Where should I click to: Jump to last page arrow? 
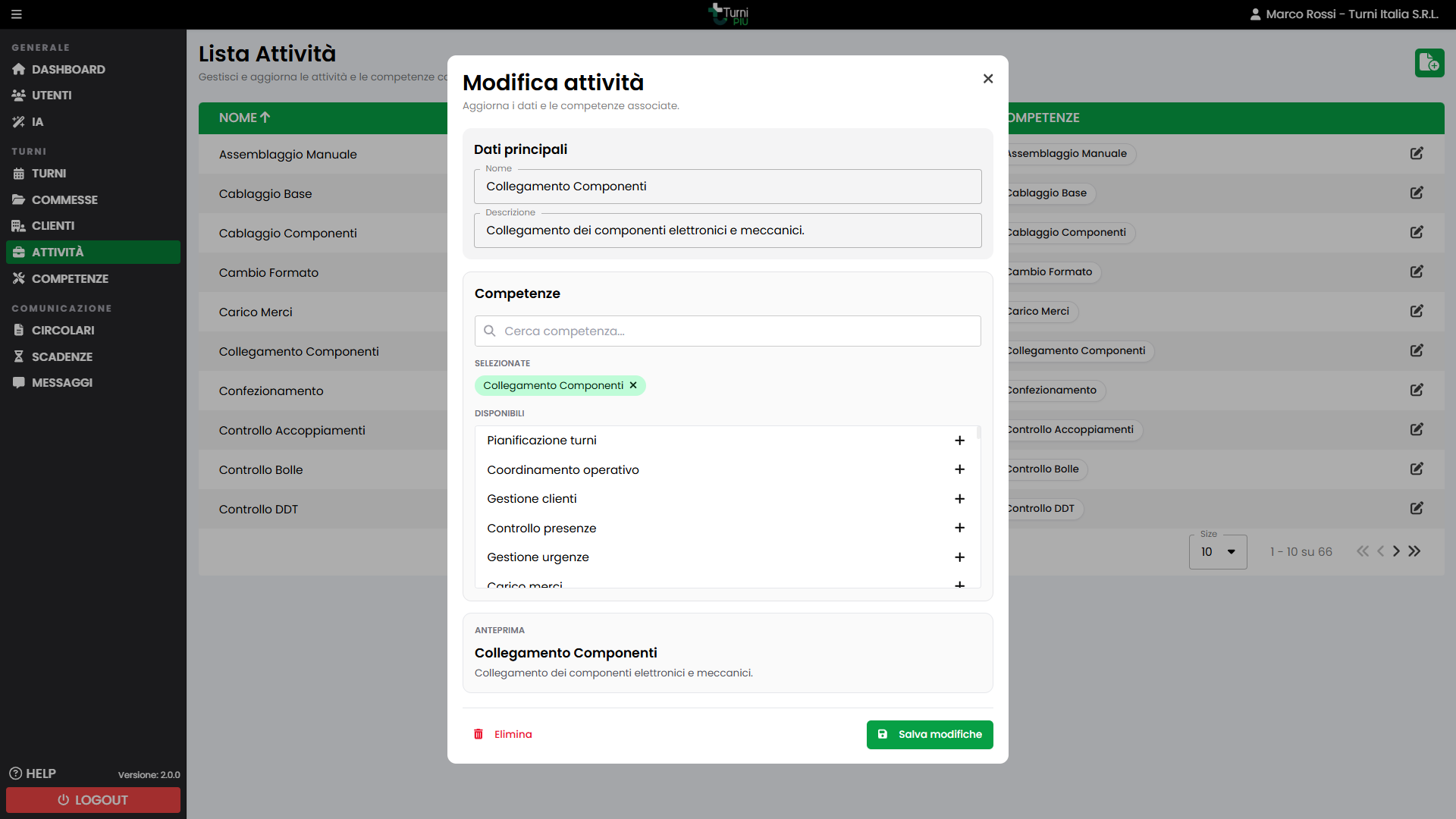(x=1414, y=551)
